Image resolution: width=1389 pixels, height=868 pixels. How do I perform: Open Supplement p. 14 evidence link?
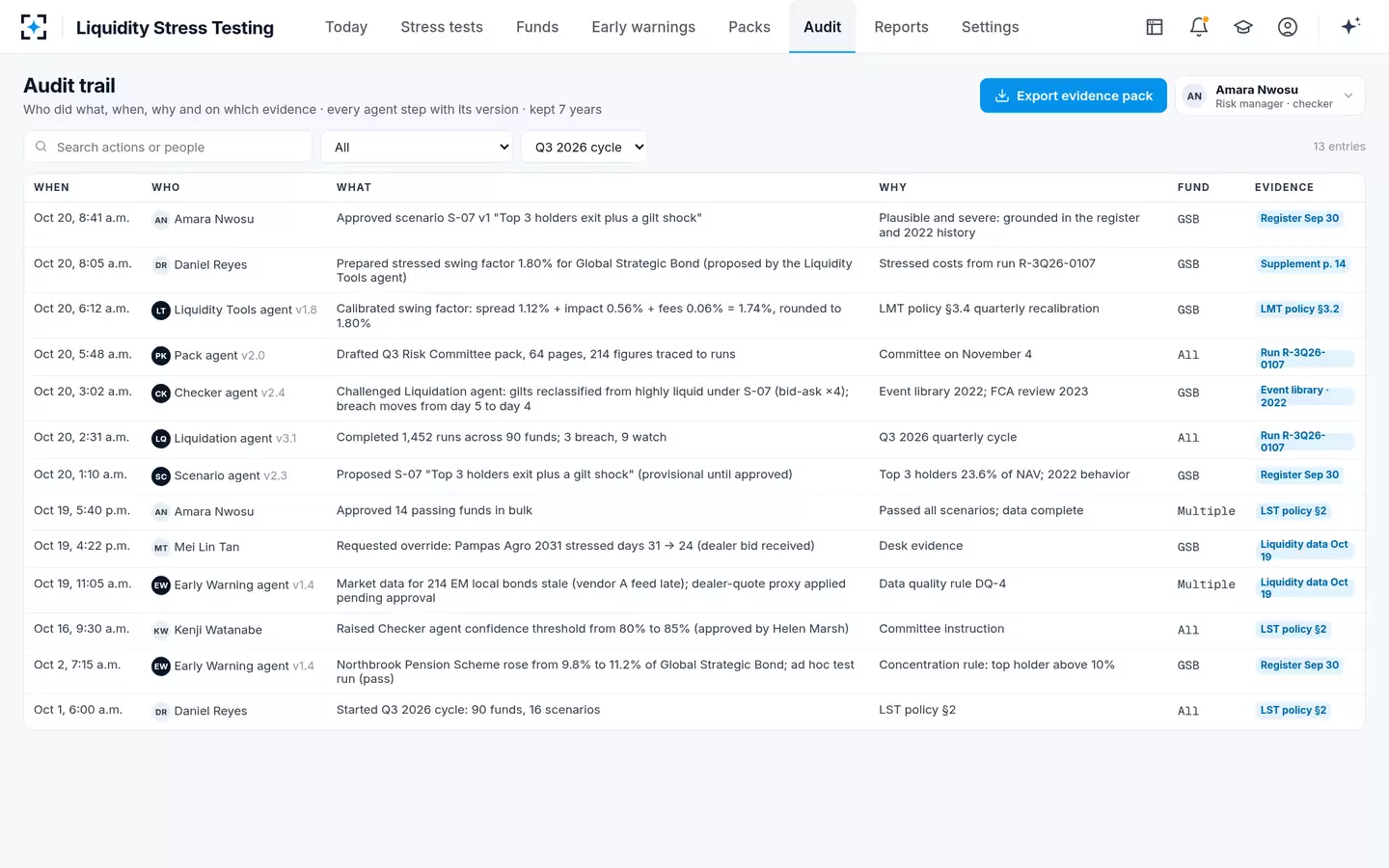pyautogui.click(x=1303, y=264)
